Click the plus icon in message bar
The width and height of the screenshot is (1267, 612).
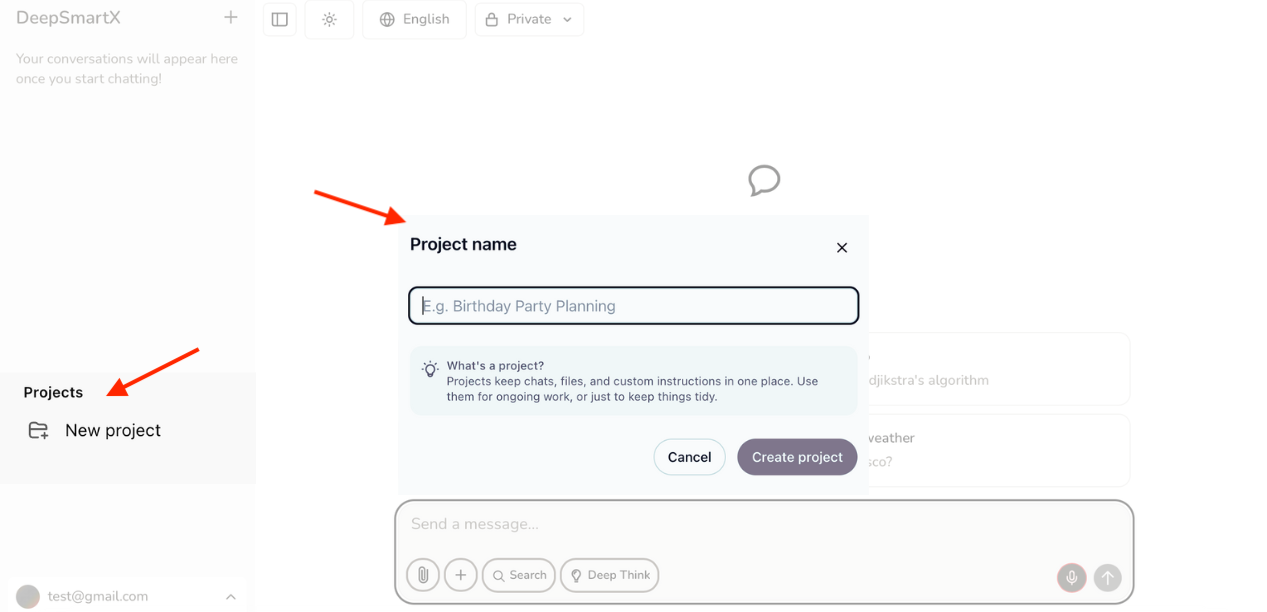coord(460,575)
